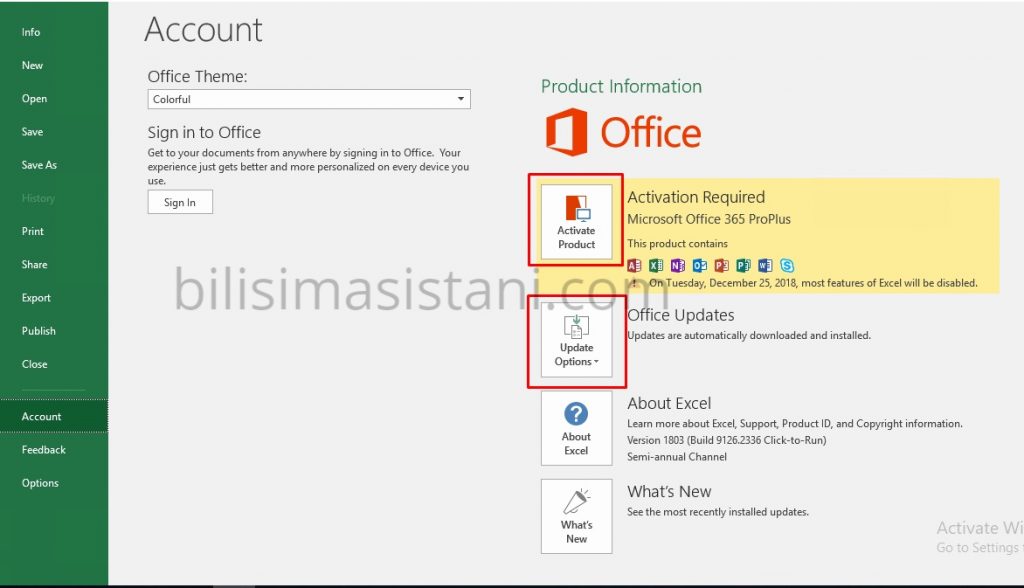Click the 'This product contains' label

click(677, 244)
